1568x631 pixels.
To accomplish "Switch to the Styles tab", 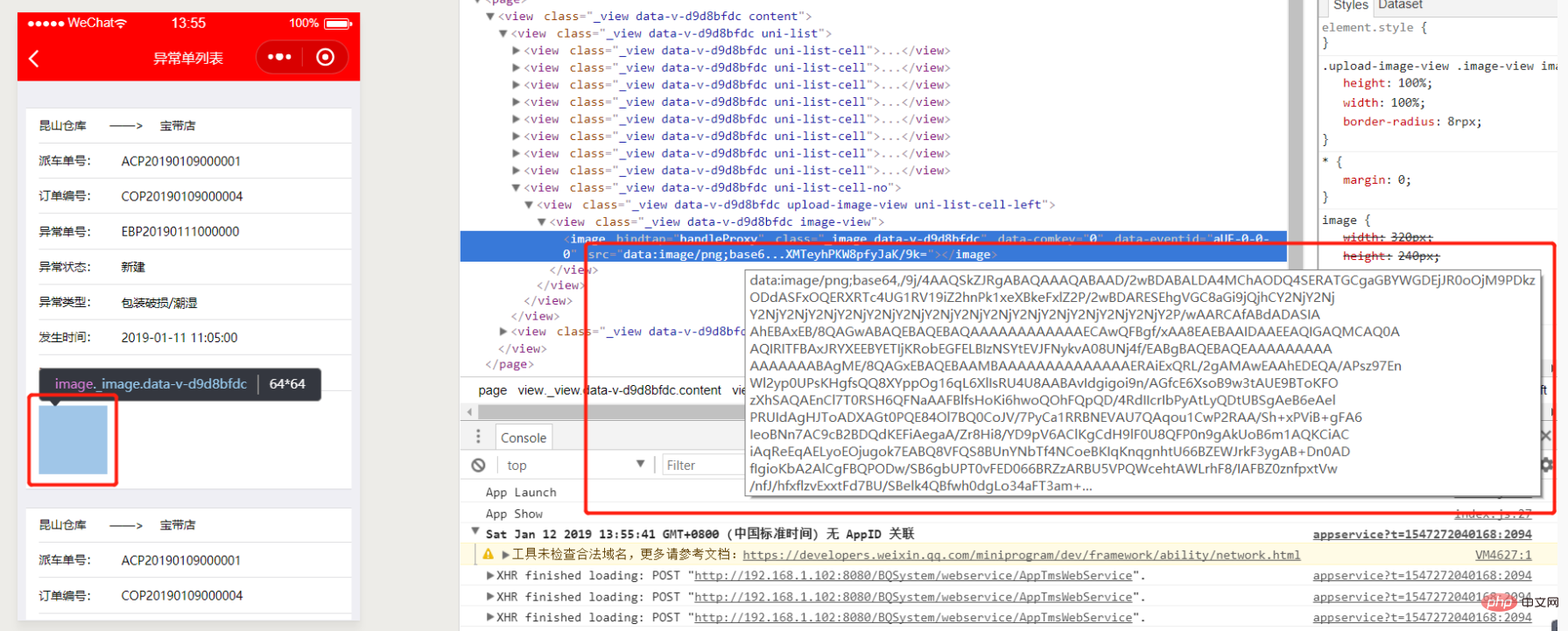I will [1350, 5].
